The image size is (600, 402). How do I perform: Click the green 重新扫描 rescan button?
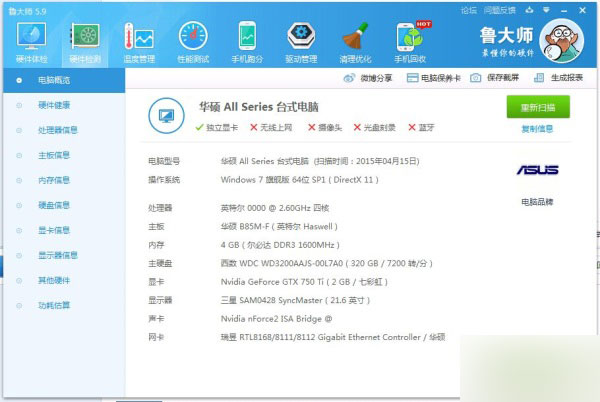(x=538, y=107)
